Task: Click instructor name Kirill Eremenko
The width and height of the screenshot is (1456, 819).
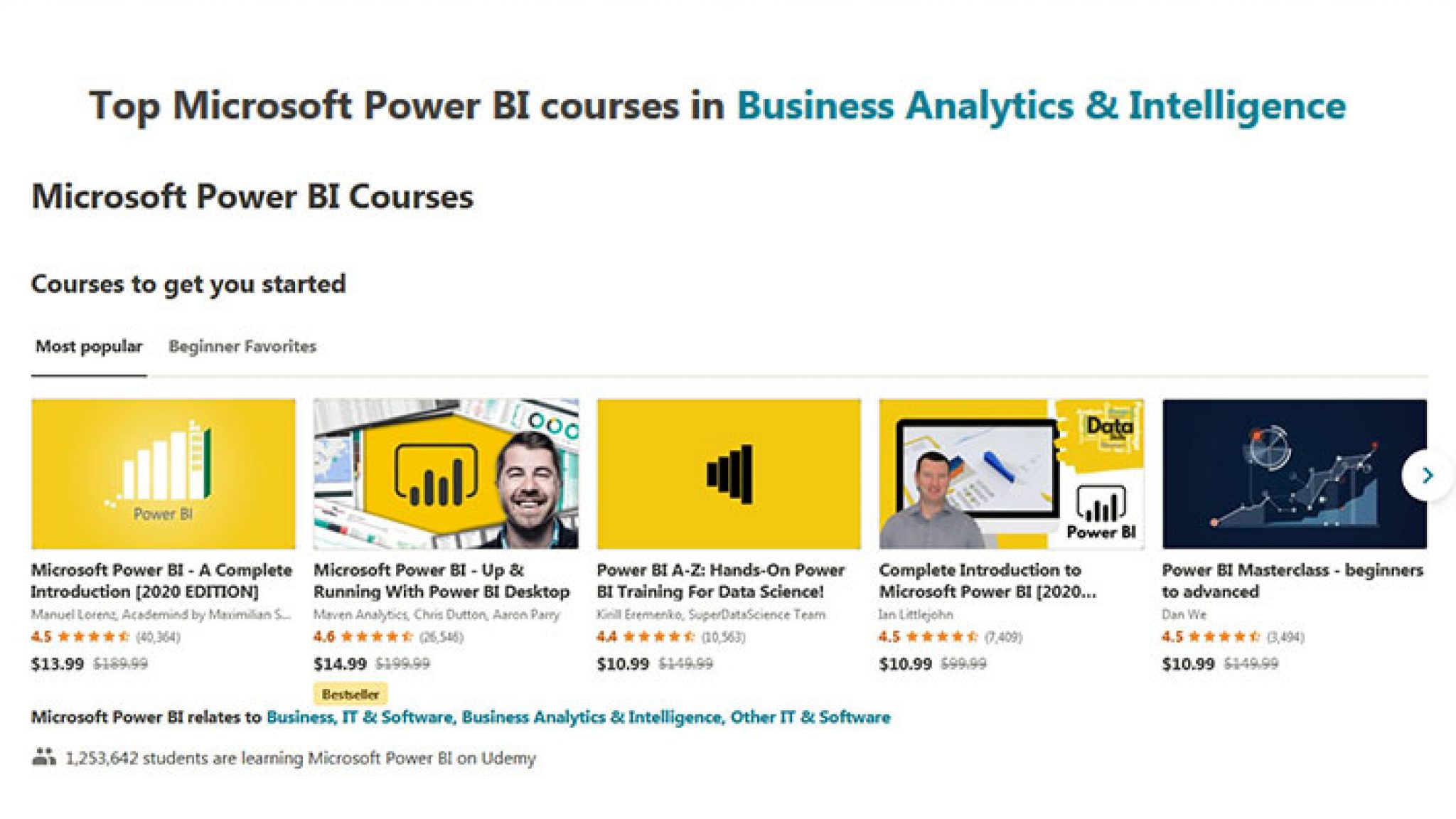Action: pos(638,614)
